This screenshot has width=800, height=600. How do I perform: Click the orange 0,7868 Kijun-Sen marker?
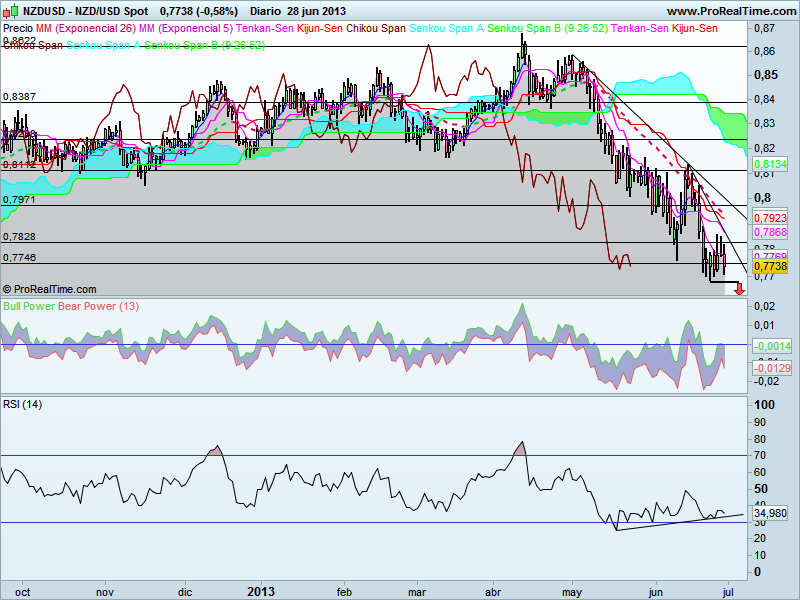click(770, 232)
